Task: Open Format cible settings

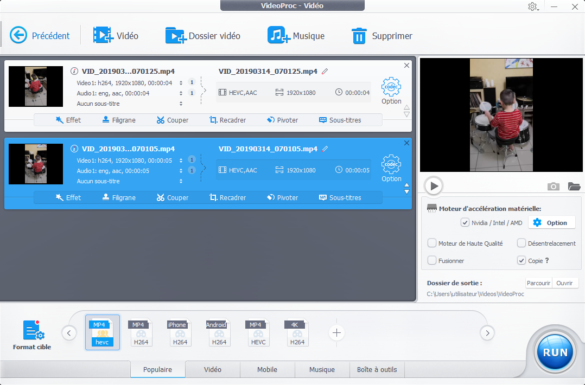Action: click(x=32, y=335)
